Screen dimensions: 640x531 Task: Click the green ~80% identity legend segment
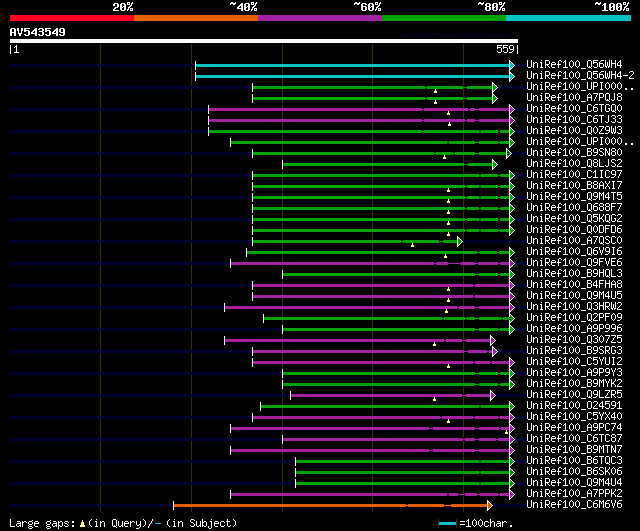[444, 18]
